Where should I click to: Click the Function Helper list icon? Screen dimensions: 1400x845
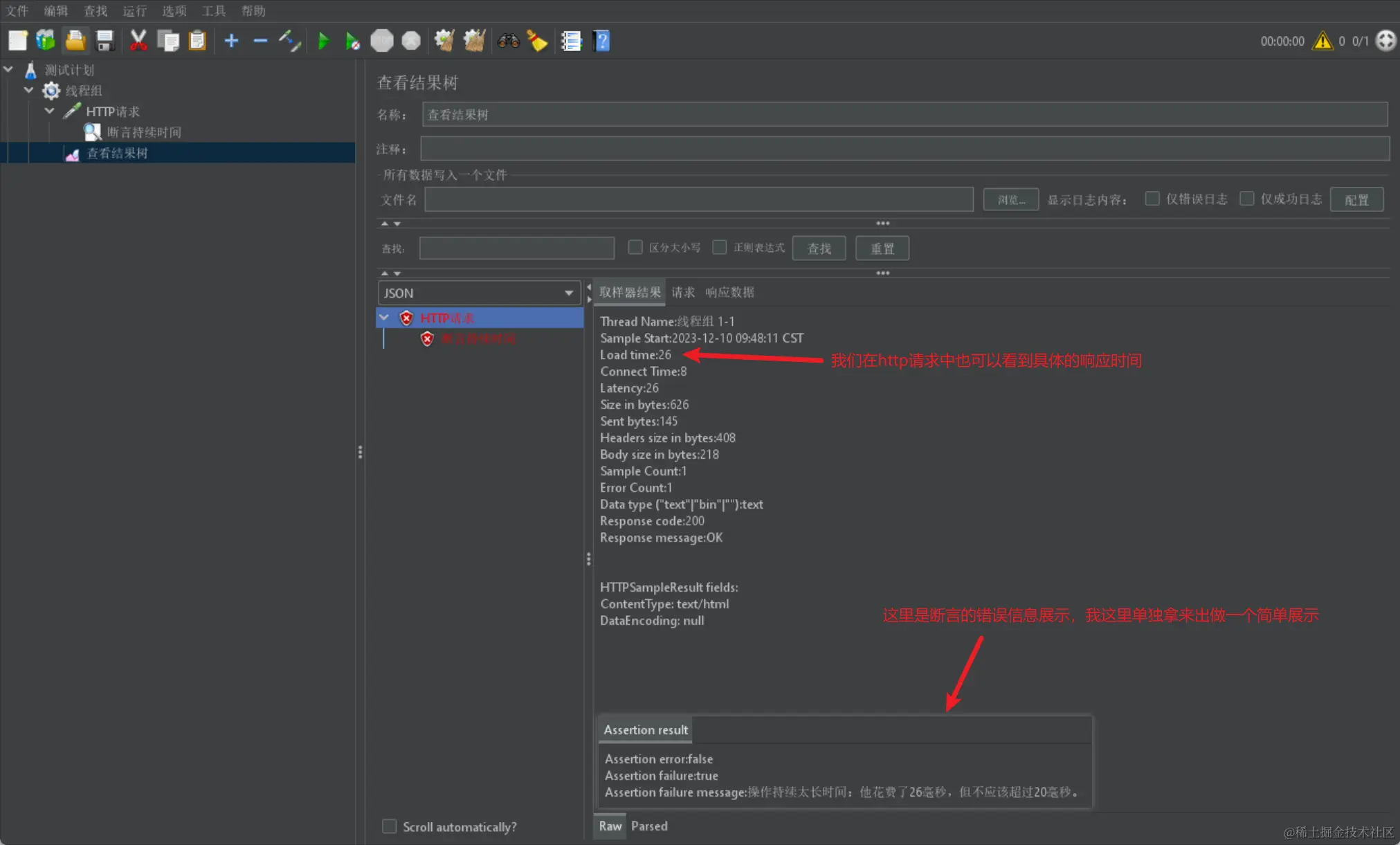[x=571, y=41]
